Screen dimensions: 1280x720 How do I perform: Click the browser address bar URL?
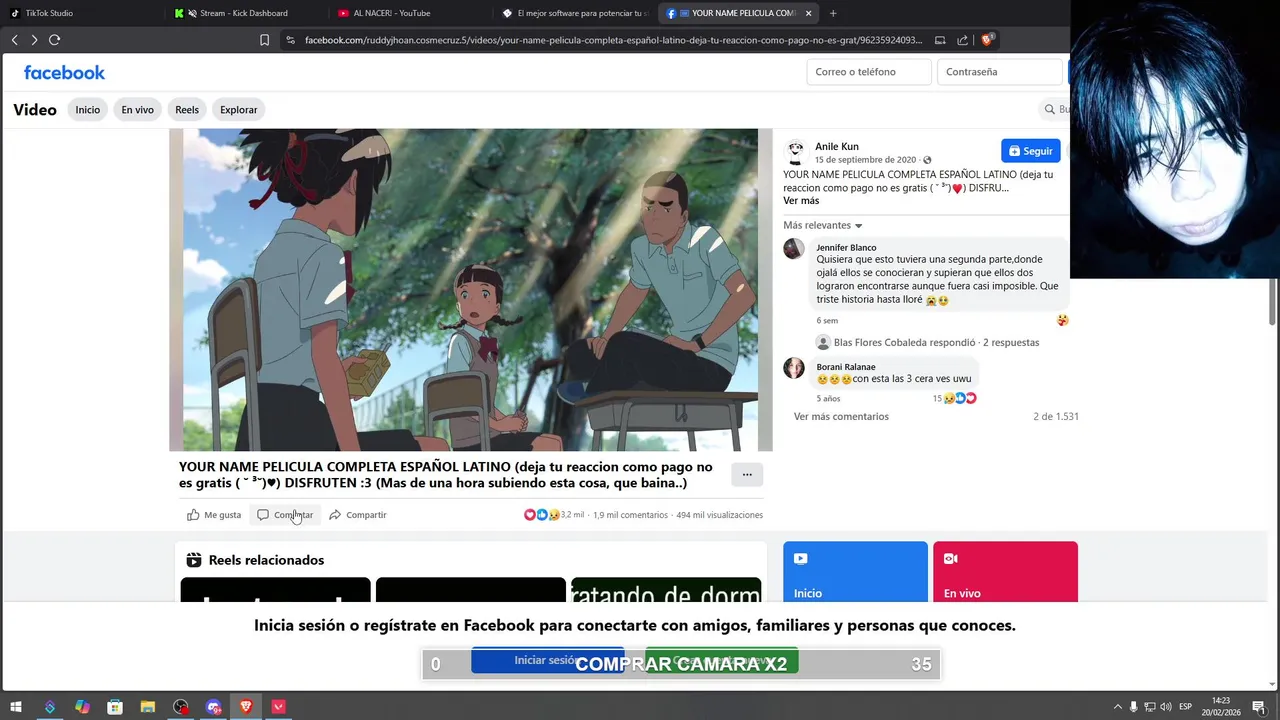[x=613, y=40]
